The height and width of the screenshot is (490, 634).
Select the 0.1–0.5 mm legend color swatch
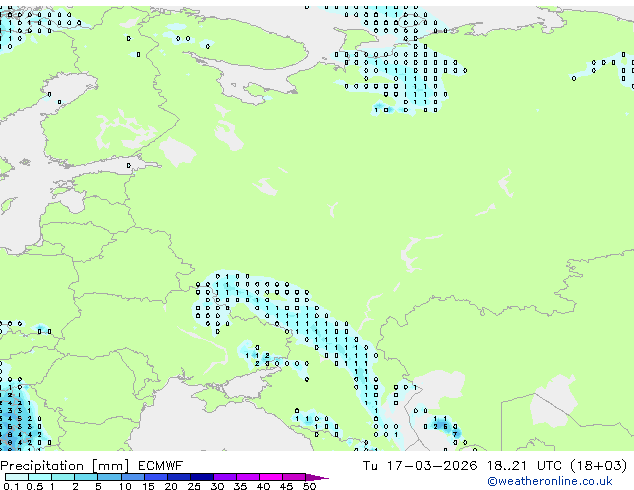17,477
